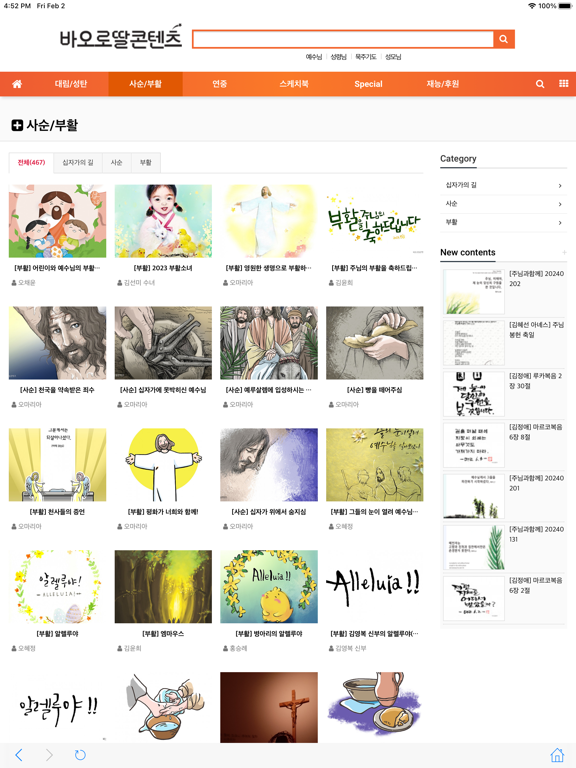Open the 2023 부활소녀 thumbnail
This screenshot has height=768, width=576.
coord(163,221)
